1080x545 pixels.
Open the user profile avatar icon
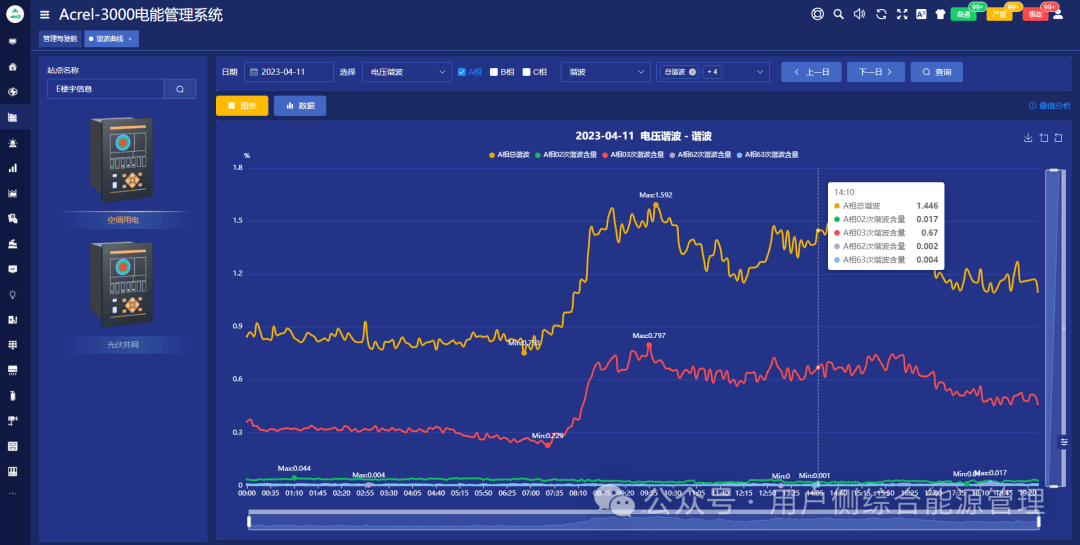coord(1058,14)
